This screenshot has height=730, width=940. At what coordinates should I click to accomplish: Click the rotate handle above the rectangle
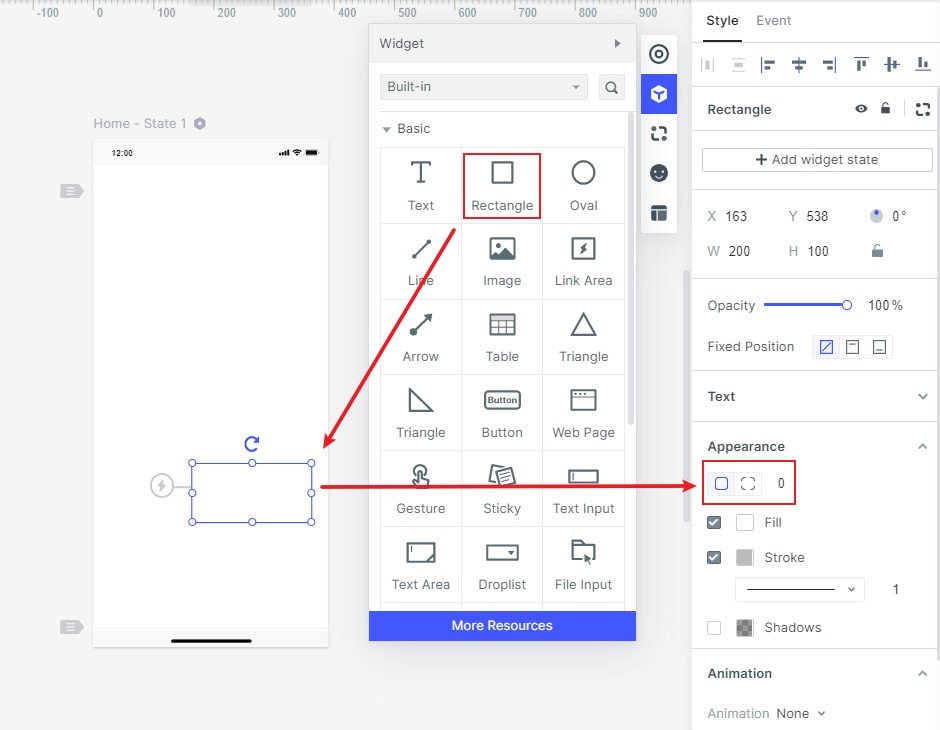click(x=252, y=444)
